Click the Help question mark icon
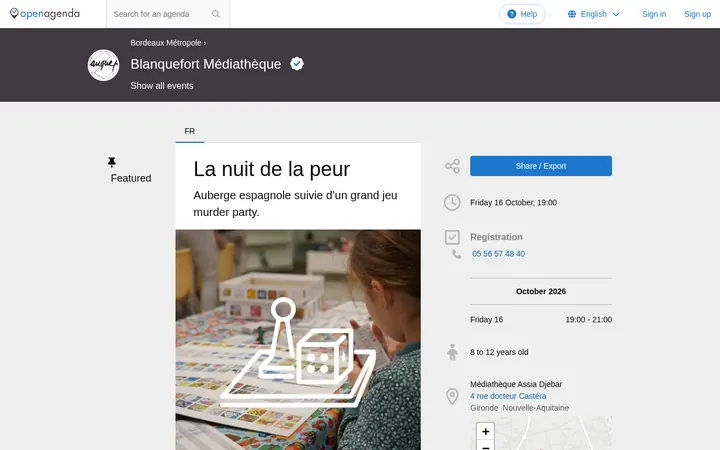 [x=512, y=14]
